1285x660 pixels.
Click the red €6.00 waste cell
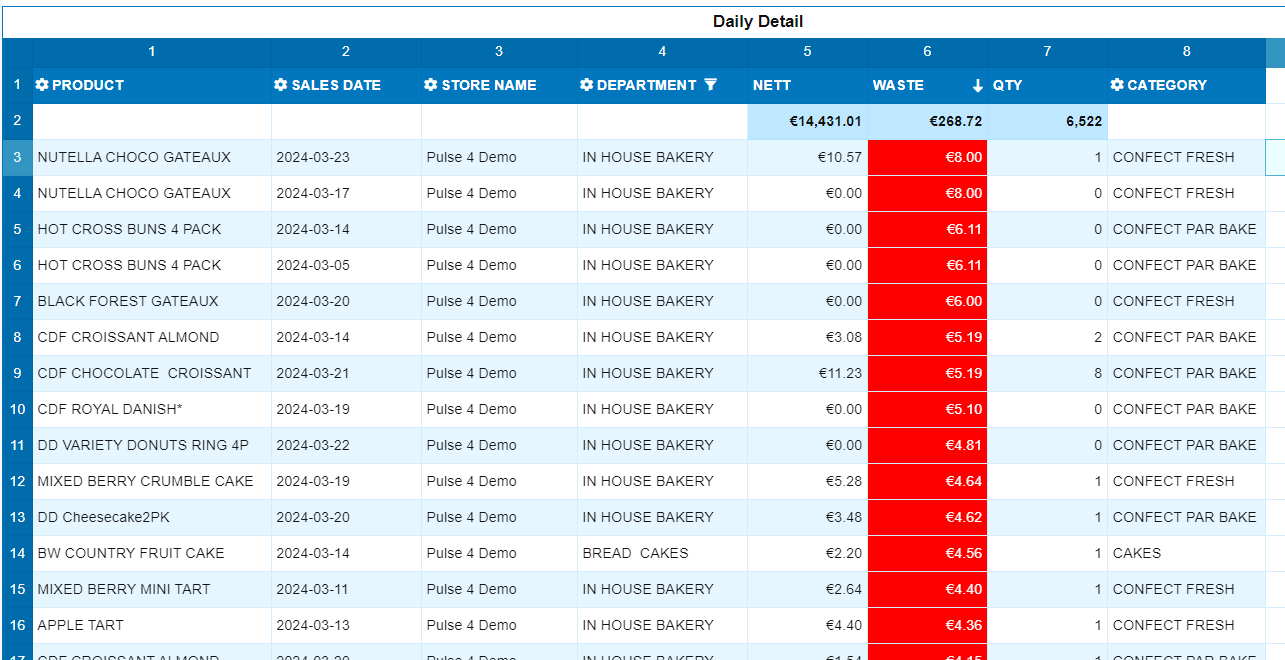[x=927, y=301]
